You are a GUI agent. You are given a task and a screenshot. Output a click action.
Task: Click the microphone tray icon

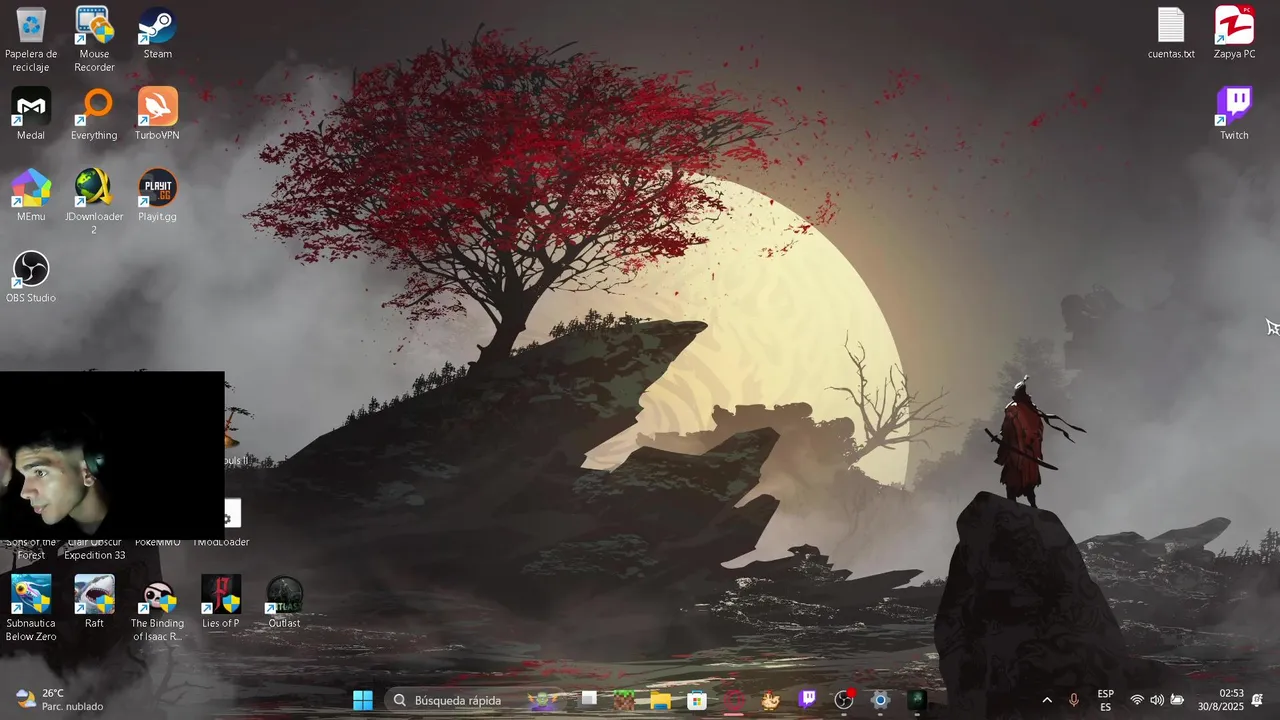click(x=1074, y=700)
